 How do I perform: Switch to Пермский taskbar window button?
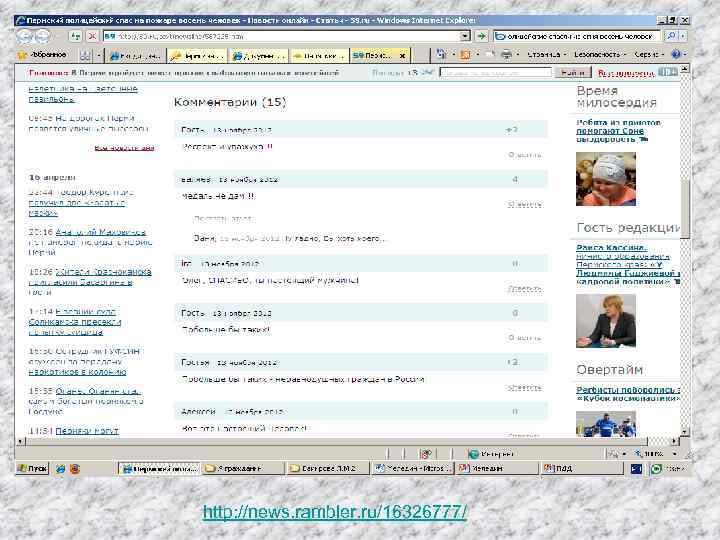[x=159, y=469]
